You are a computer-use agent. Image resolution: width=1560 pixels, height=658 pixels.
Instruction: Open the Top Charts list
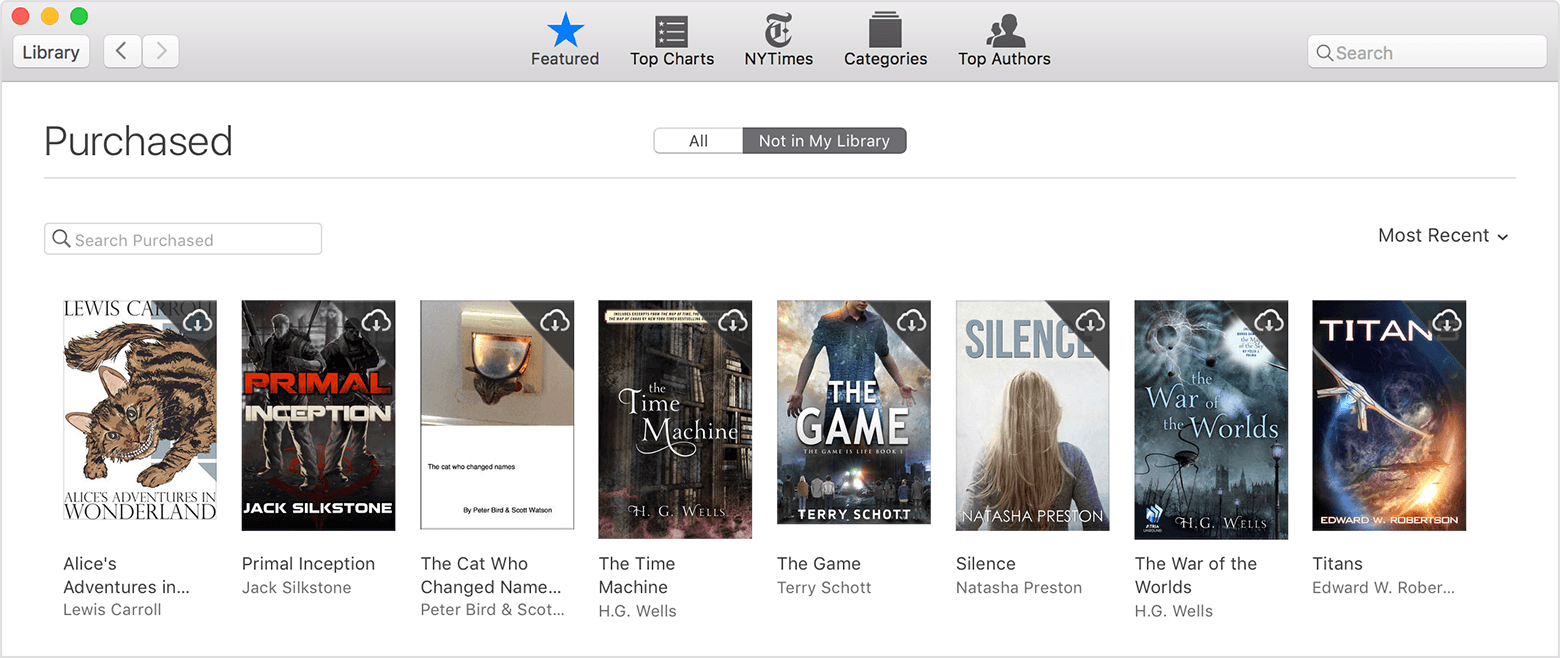tap(672, 40)
